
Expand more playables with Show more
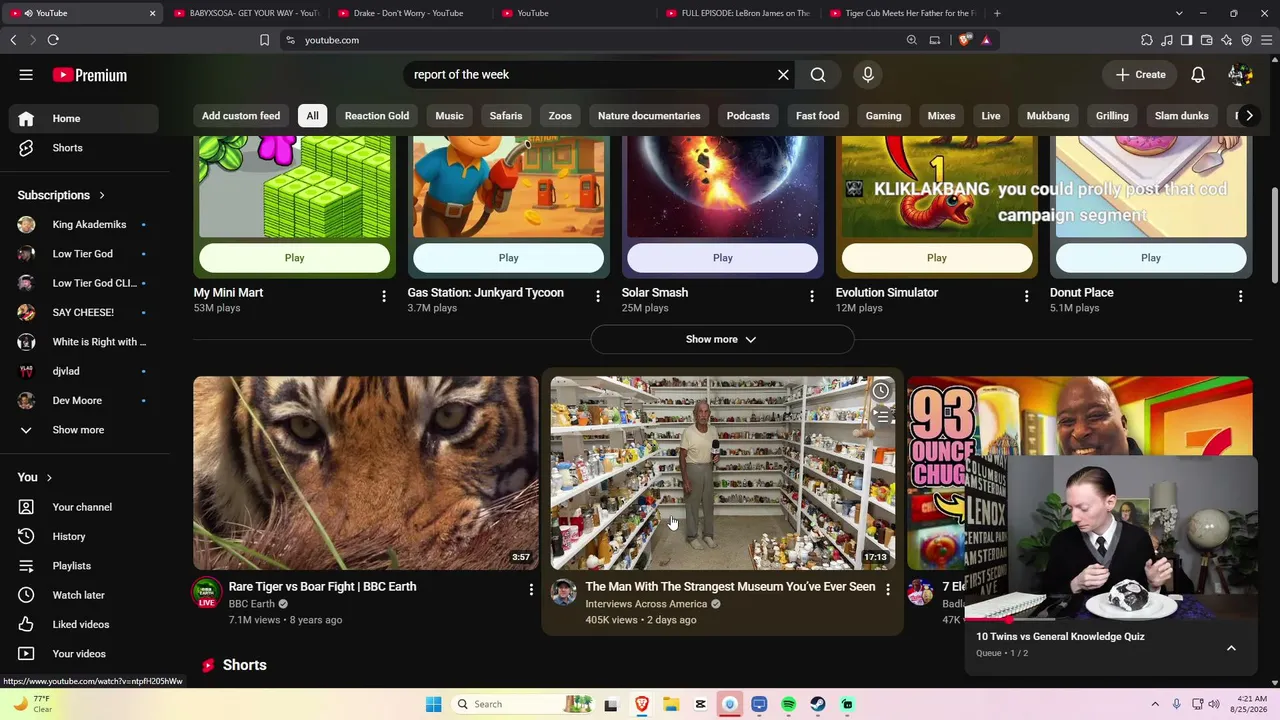(722, 339)
